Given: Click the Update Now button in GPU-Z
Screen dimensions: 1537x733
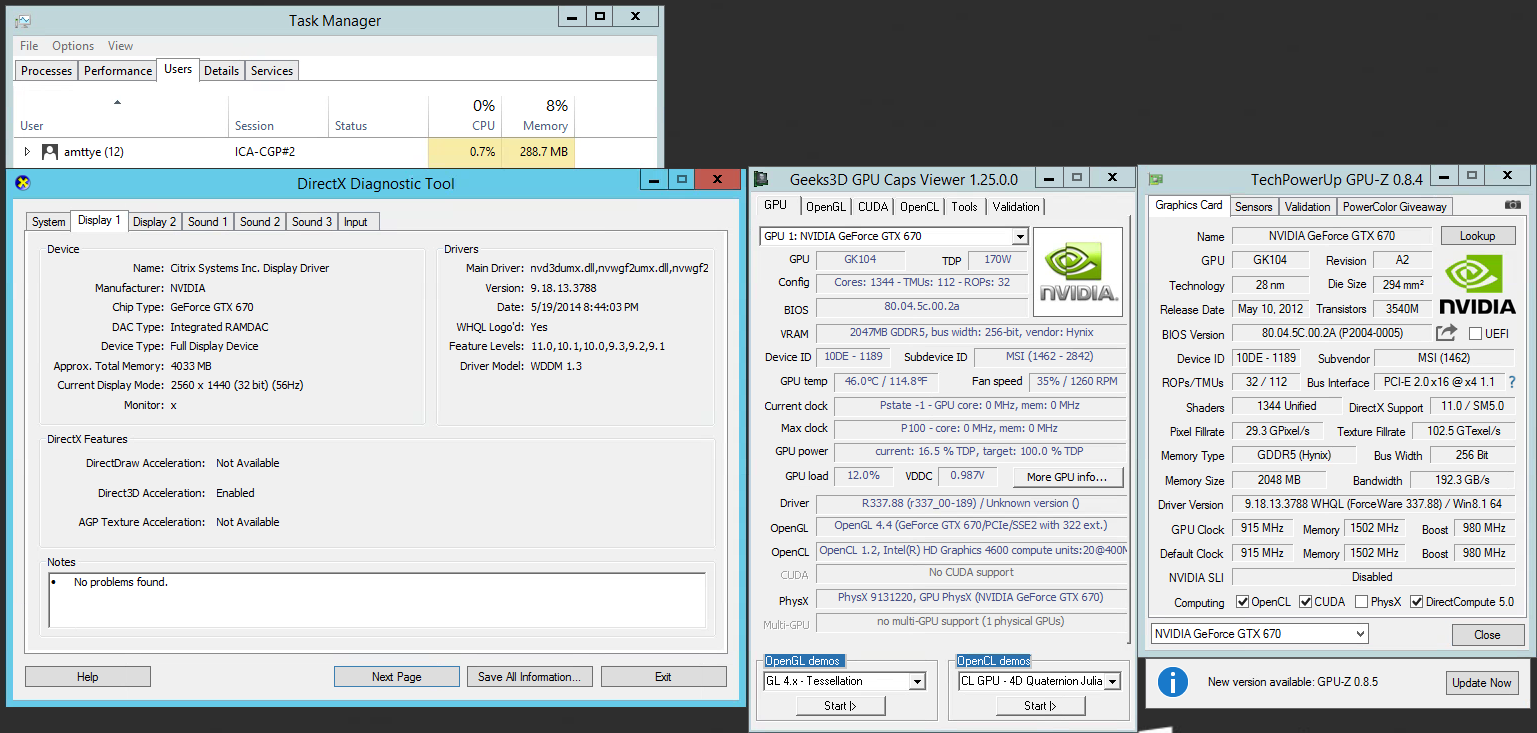Looking at the screenshot, I should [x=1482, y=683].
